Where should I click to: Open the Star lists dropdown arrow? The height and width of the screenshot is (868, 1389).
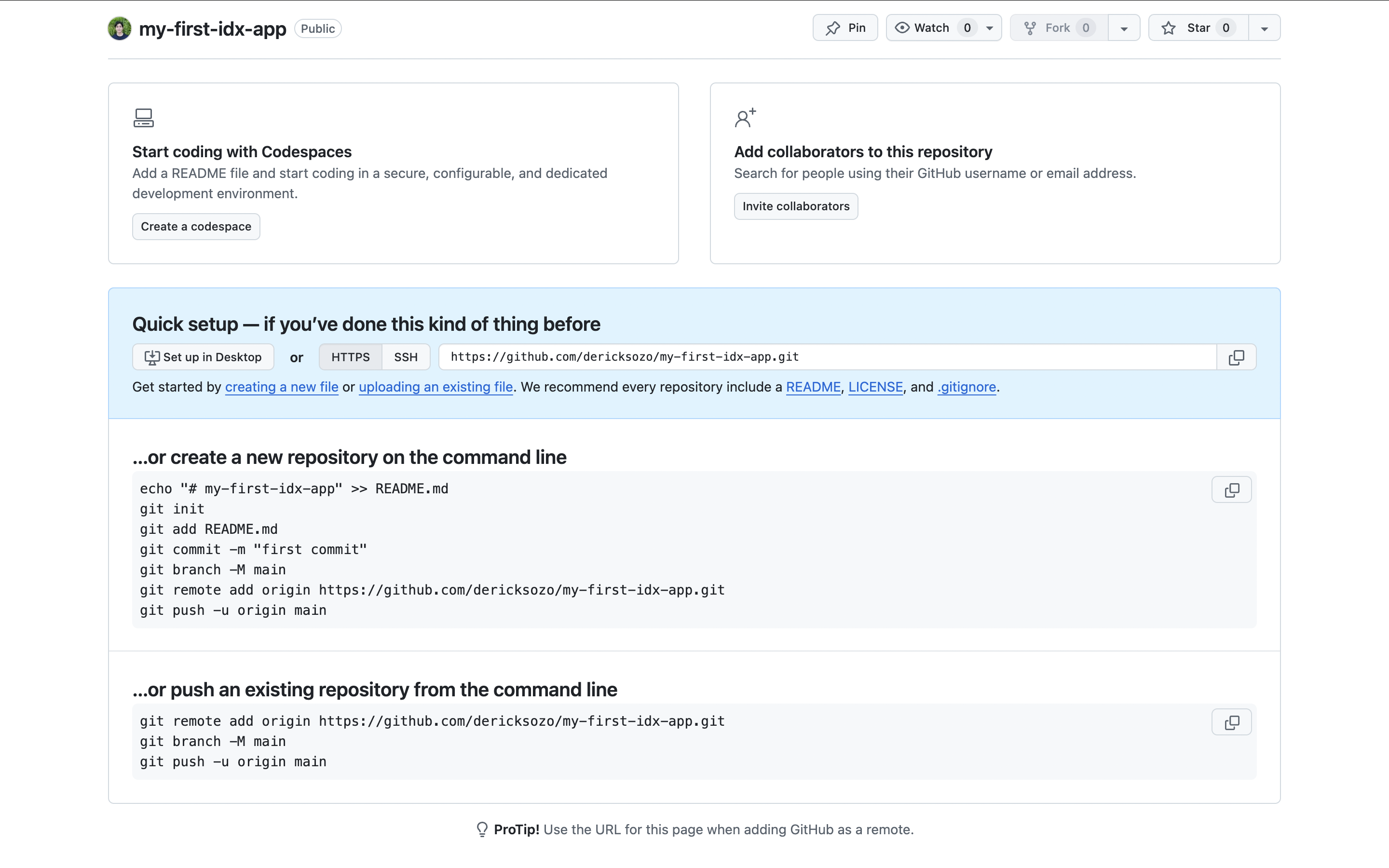point(1265,28)
